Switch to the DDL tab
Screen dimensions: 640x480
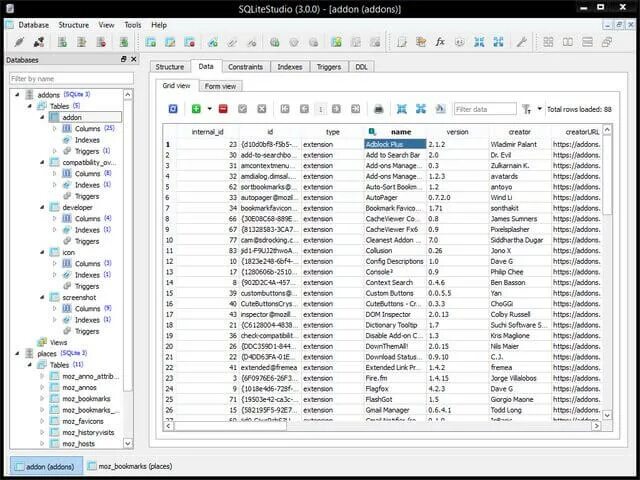point(361,67)
